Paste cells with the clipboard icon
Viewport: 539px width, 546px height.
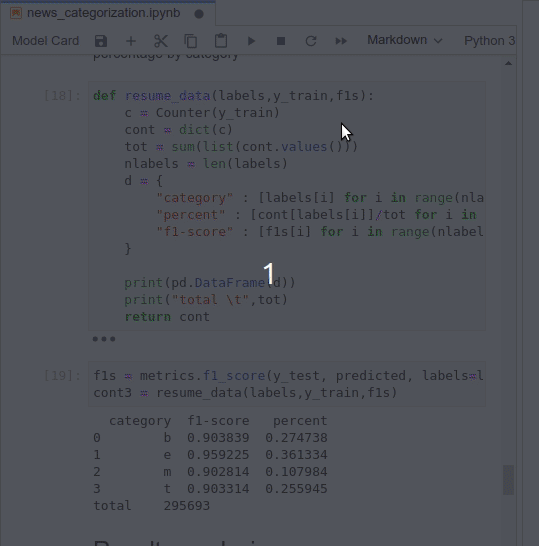(x=221, y=41)
